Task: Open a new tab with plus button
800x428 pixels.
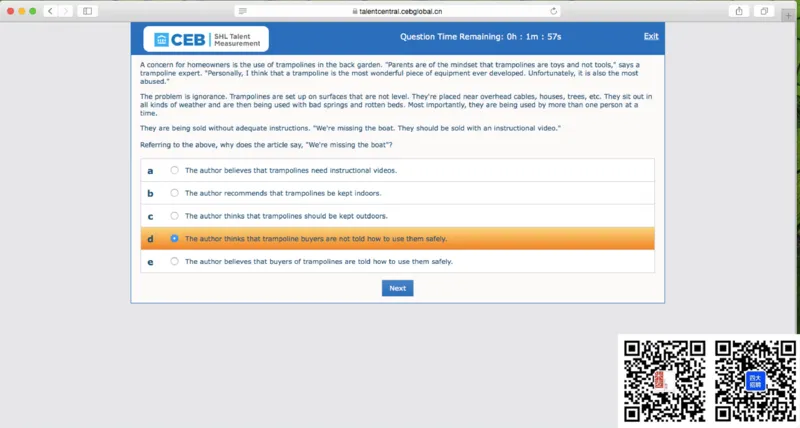Action: tap(790, 17)
